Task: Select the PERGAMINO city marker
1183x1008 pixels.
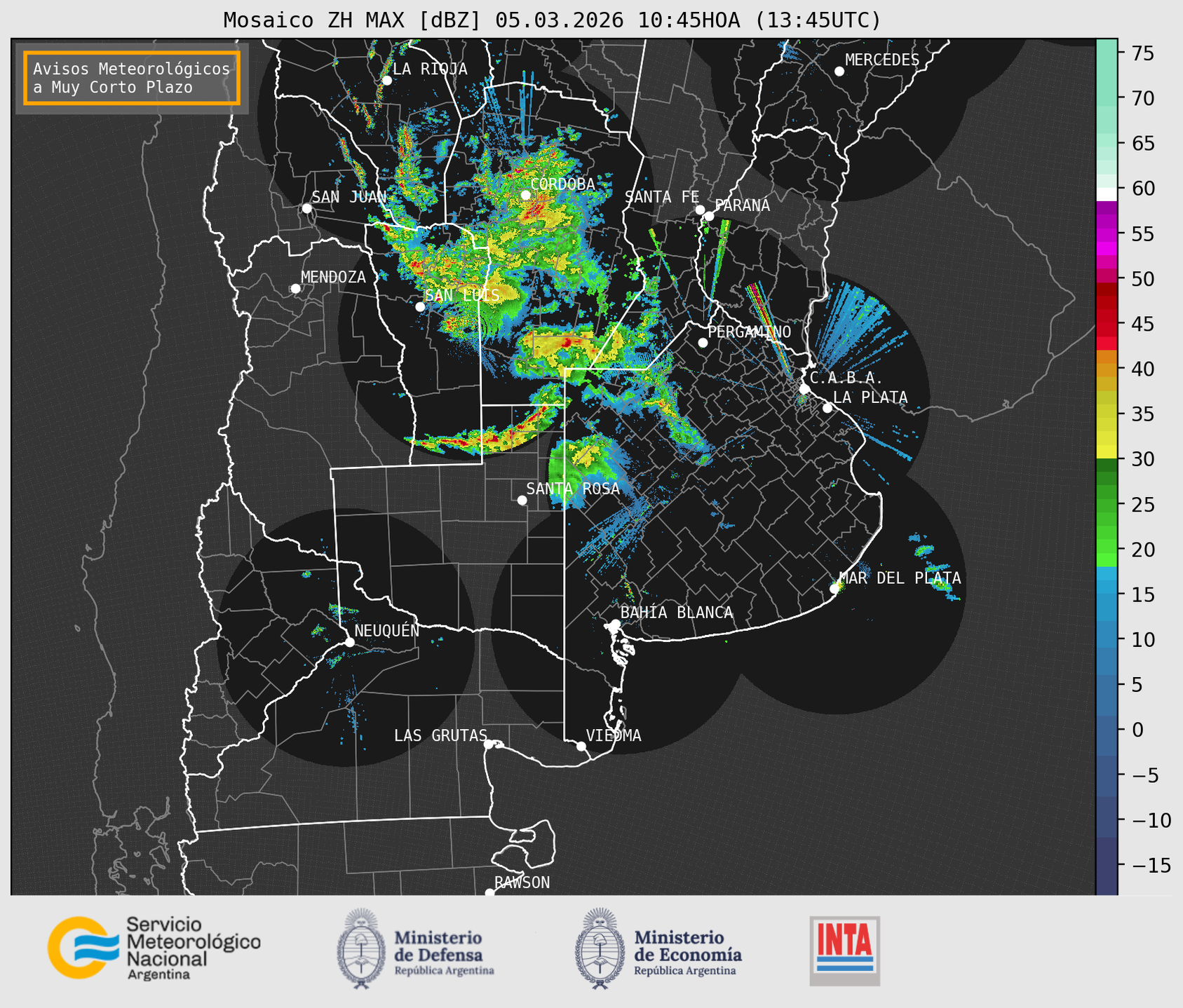Action: [703, 343]
